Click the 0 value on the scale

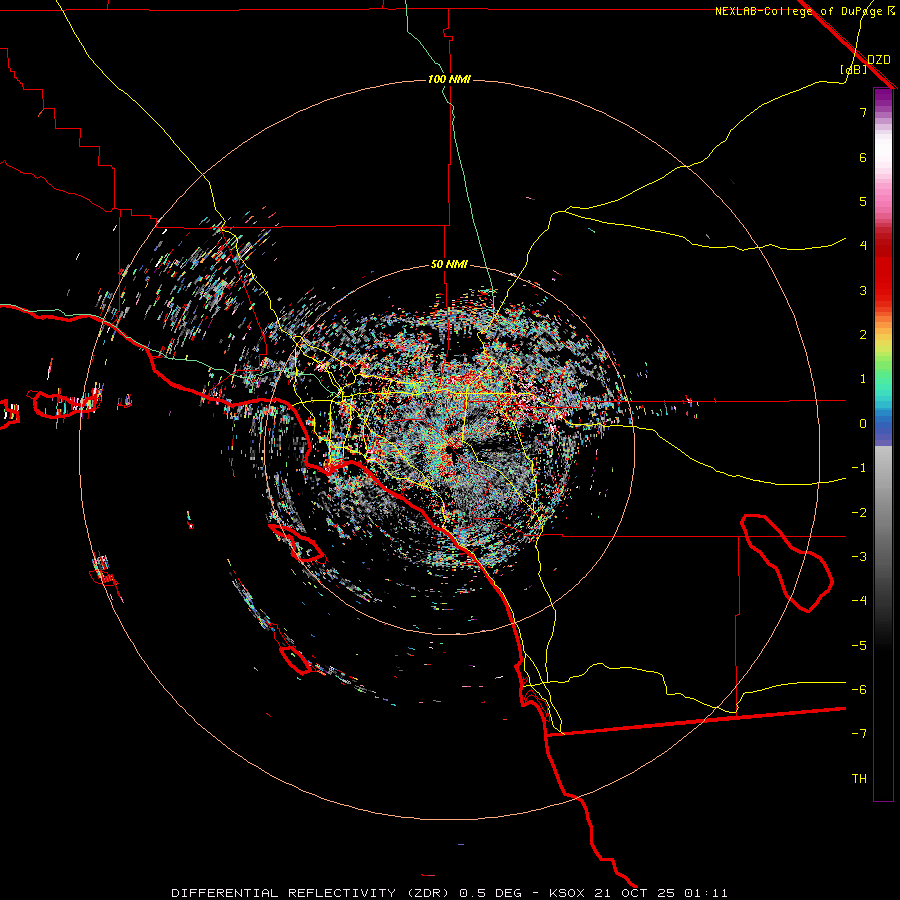coord(863,424)
